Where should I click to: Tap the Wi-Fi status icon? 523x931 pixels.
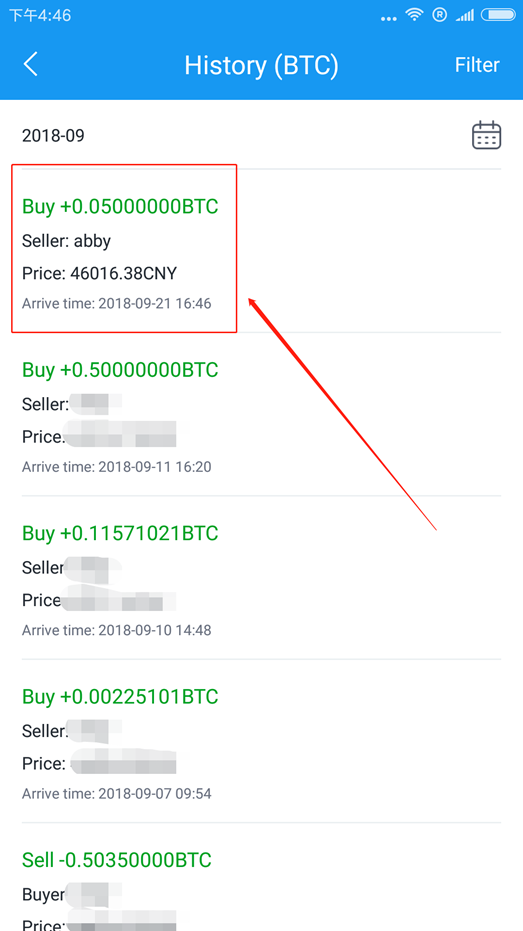coord(414,15)
